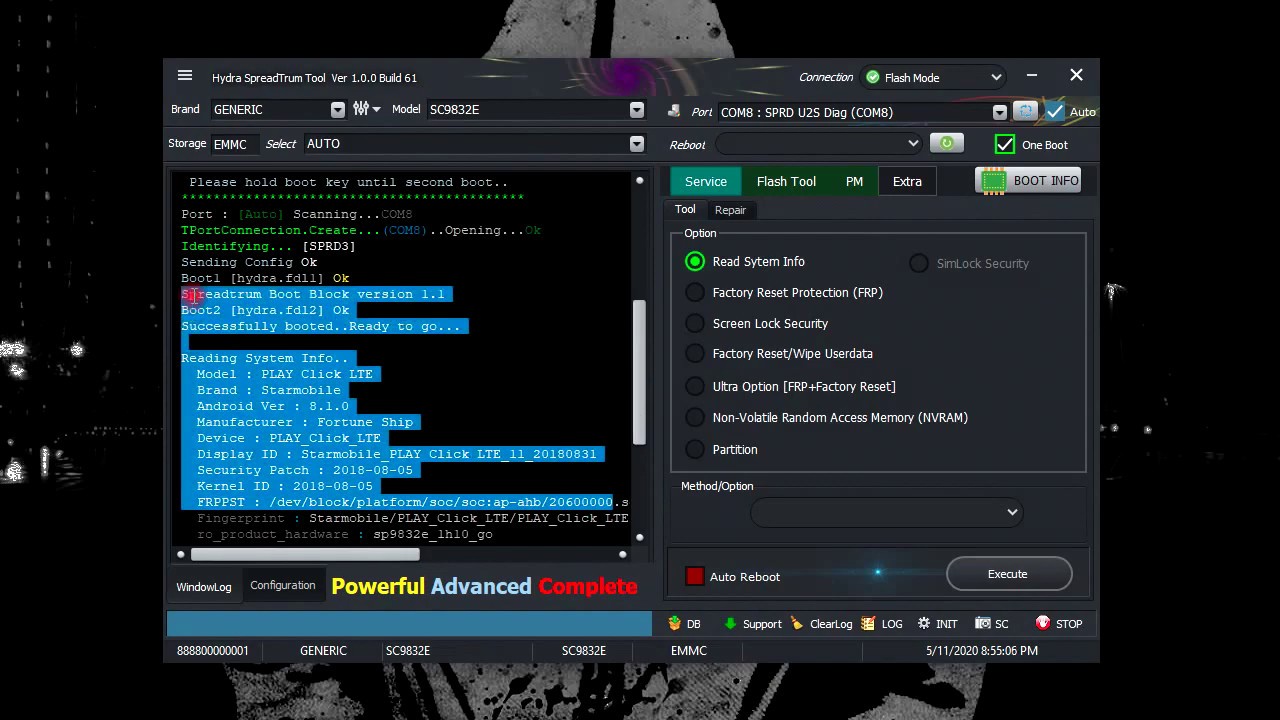
Task: Click log line 'Manufacturer : Fortune Ship'
Action: coord(304,422)
